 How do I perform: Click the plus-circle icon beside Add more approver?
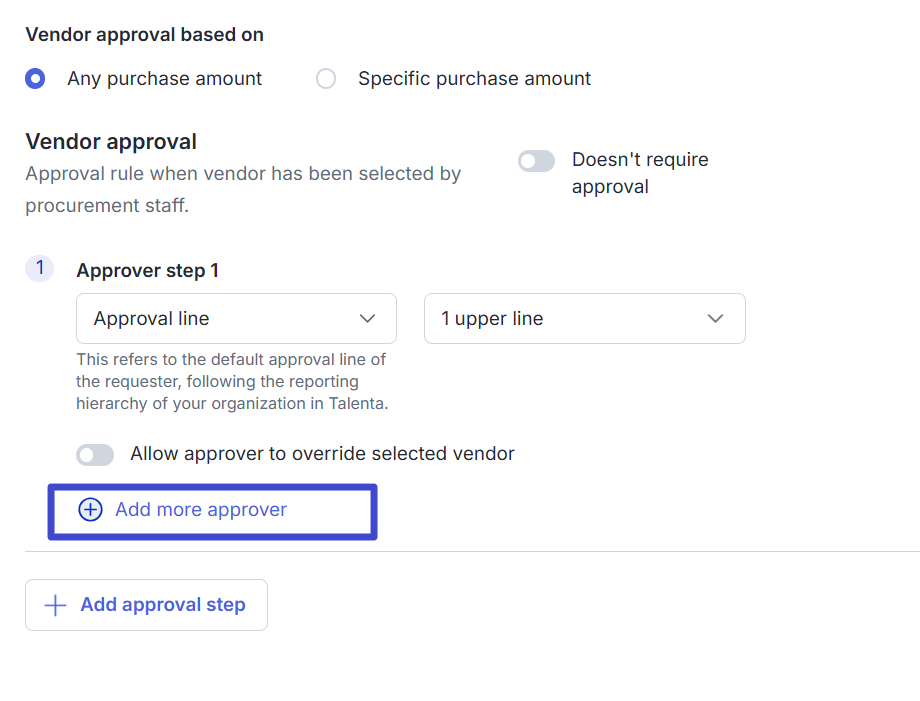tap(90, 510)
